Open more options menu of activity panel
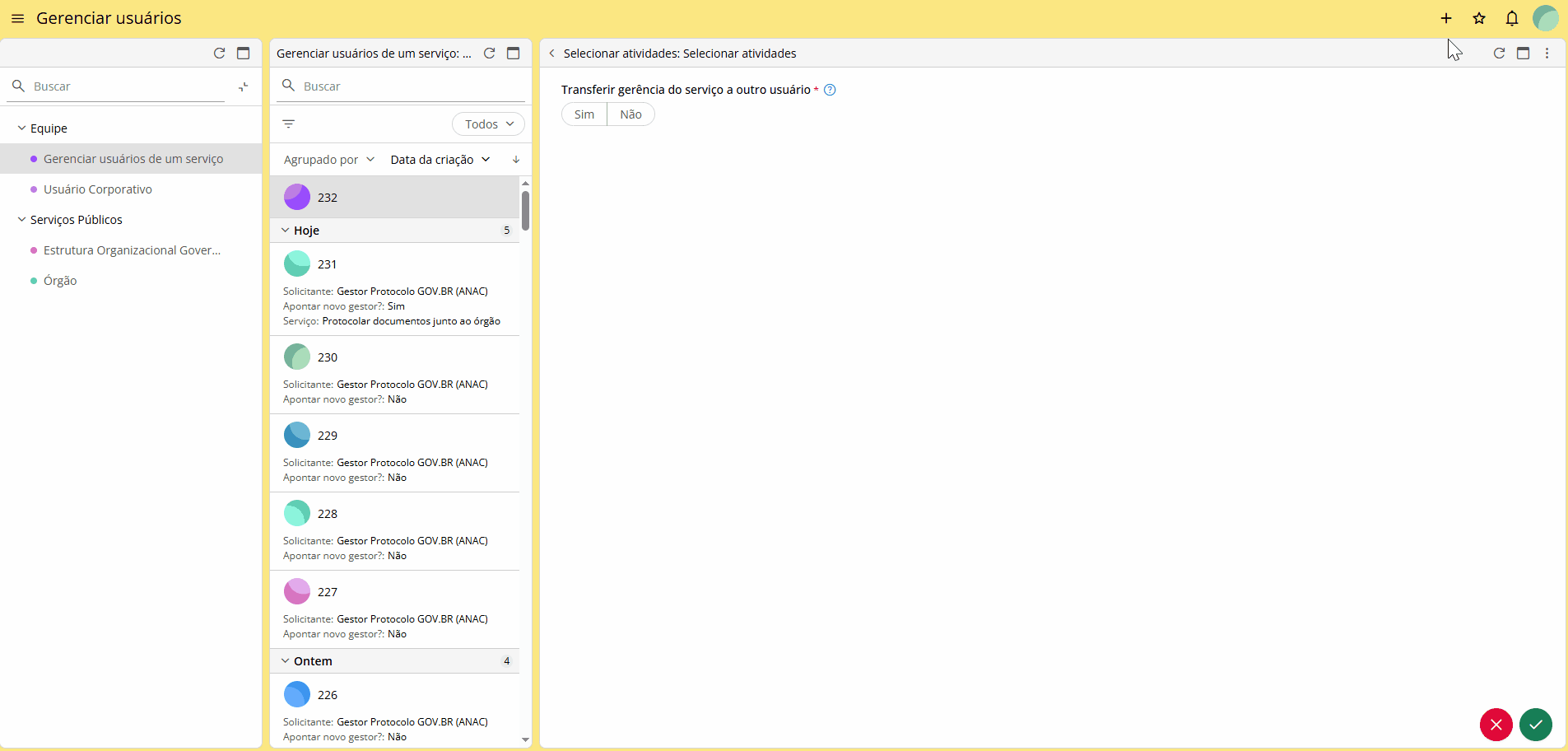 point(1547,53)
